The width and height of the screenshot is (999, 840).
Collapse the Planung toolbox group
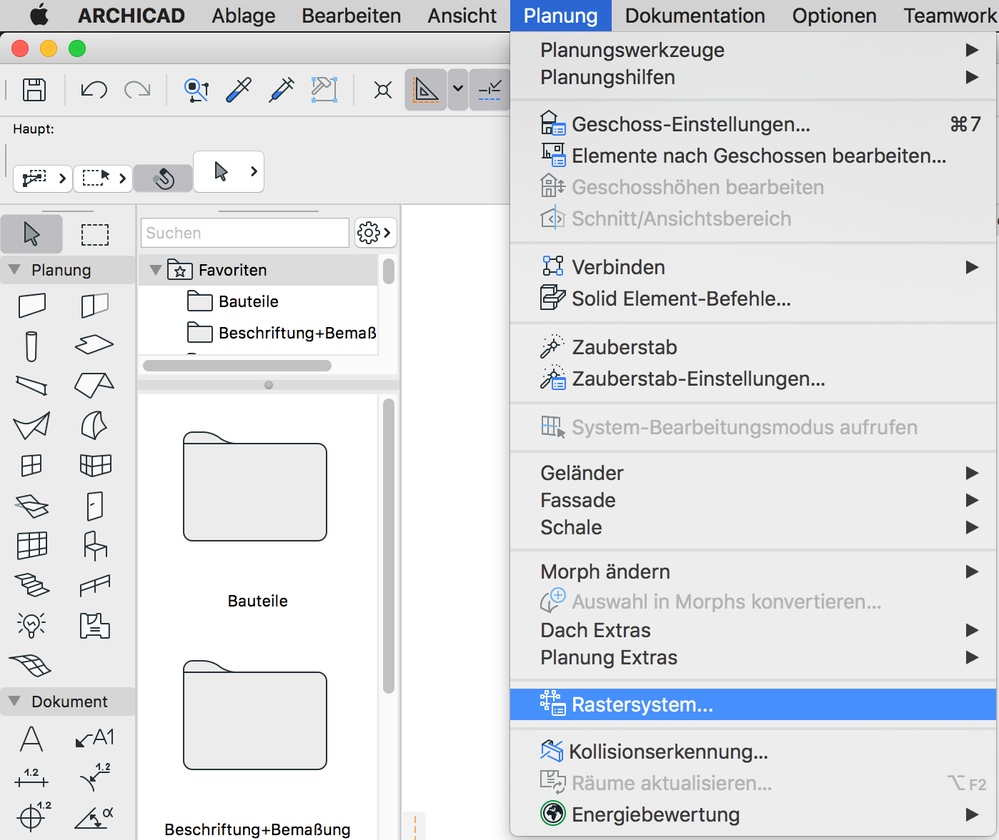tap(15, 270)
